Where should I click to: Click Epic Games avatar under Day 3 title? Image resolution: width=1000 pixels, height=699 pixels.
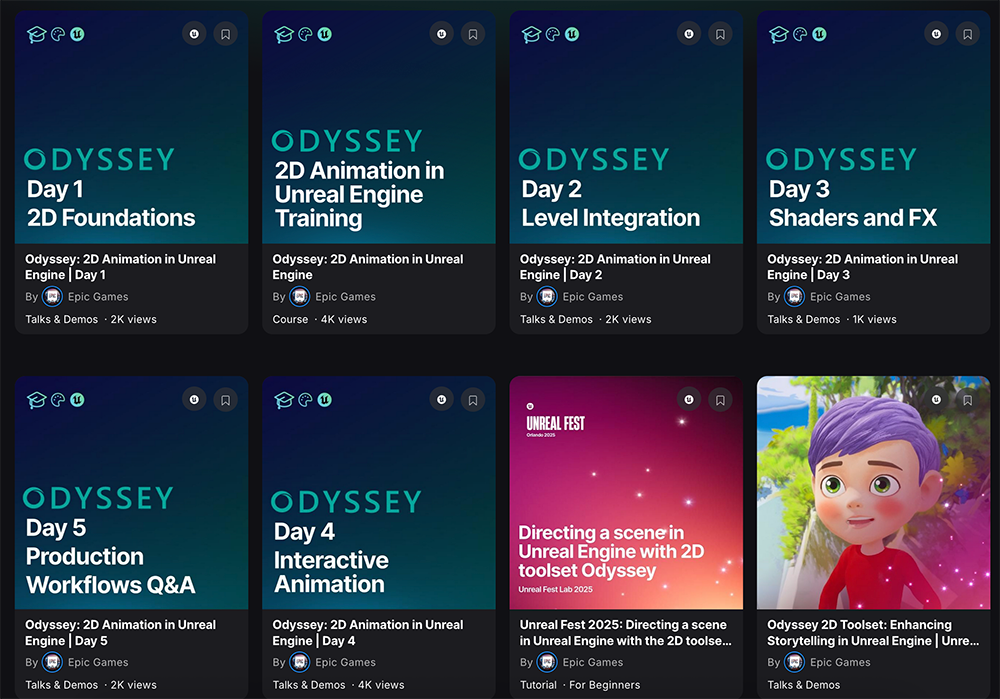794,297
